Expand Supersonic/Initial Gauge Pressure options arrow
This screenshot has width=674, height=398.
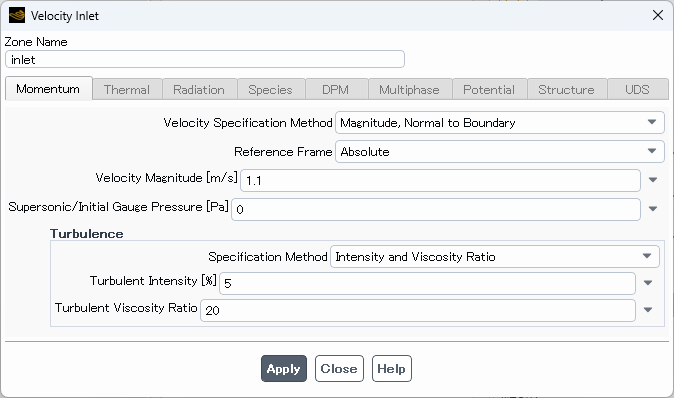pyautogui.click(x=653, y=209)
